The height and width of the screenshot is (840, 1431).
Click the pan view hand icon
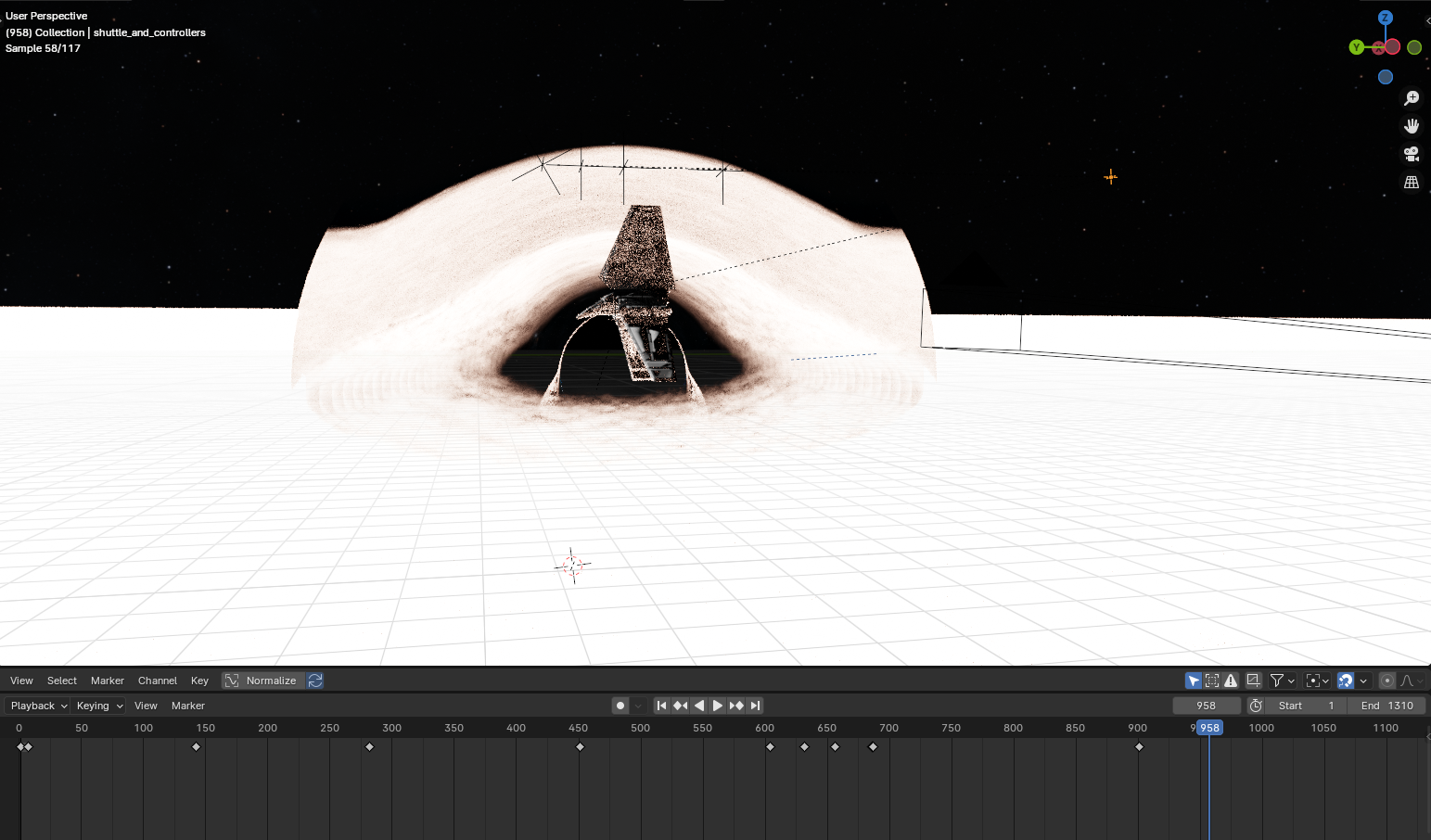(1412, 126)
